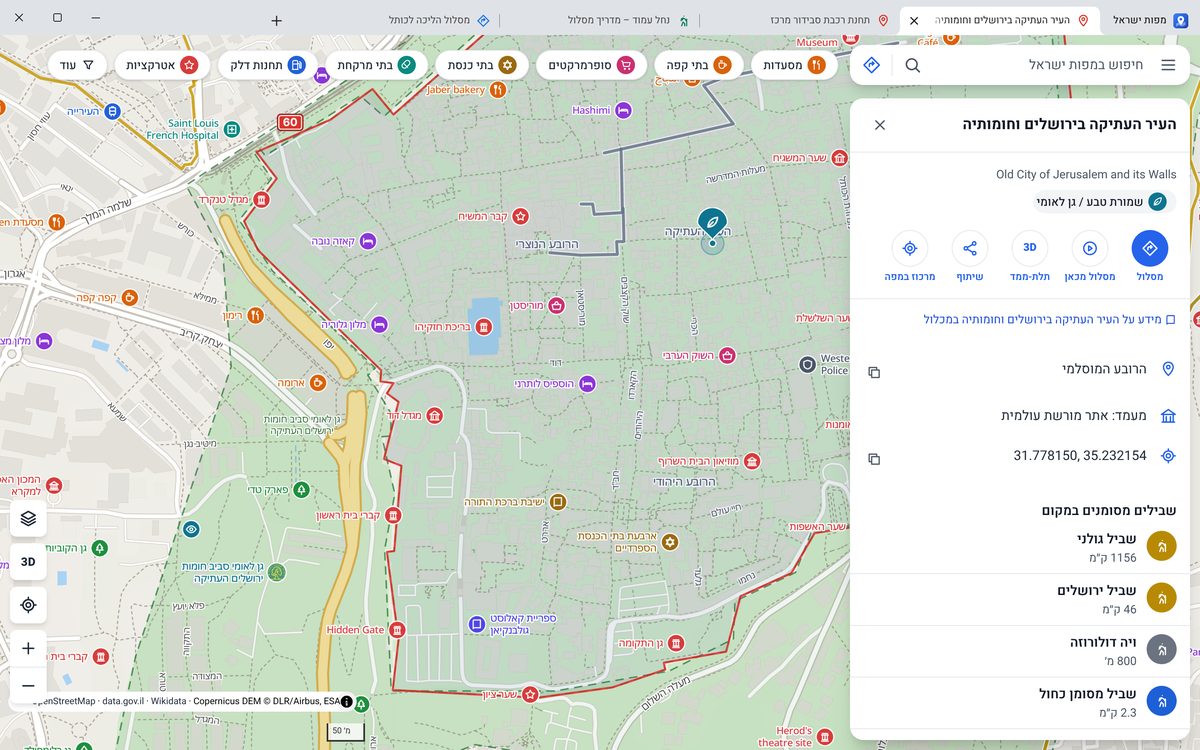Switch to מסלול הליכה לכותל tab

click(x=398, y=20)
